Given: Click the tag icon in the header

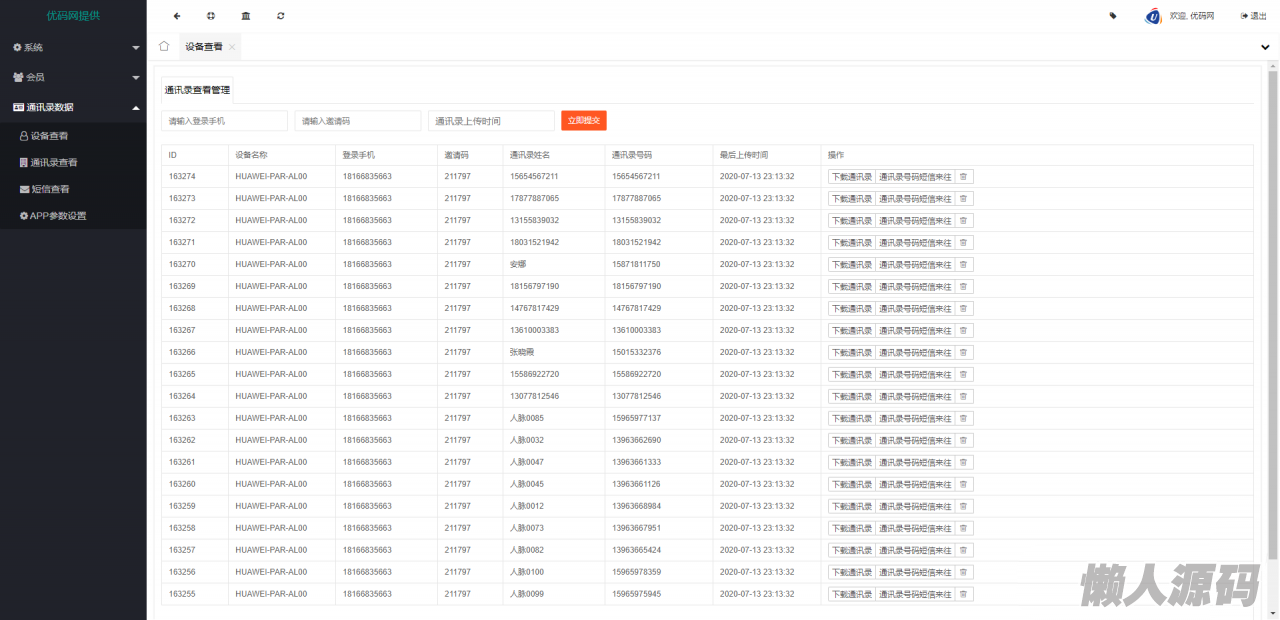Looking at the screenshot, I should [1113, 16].
